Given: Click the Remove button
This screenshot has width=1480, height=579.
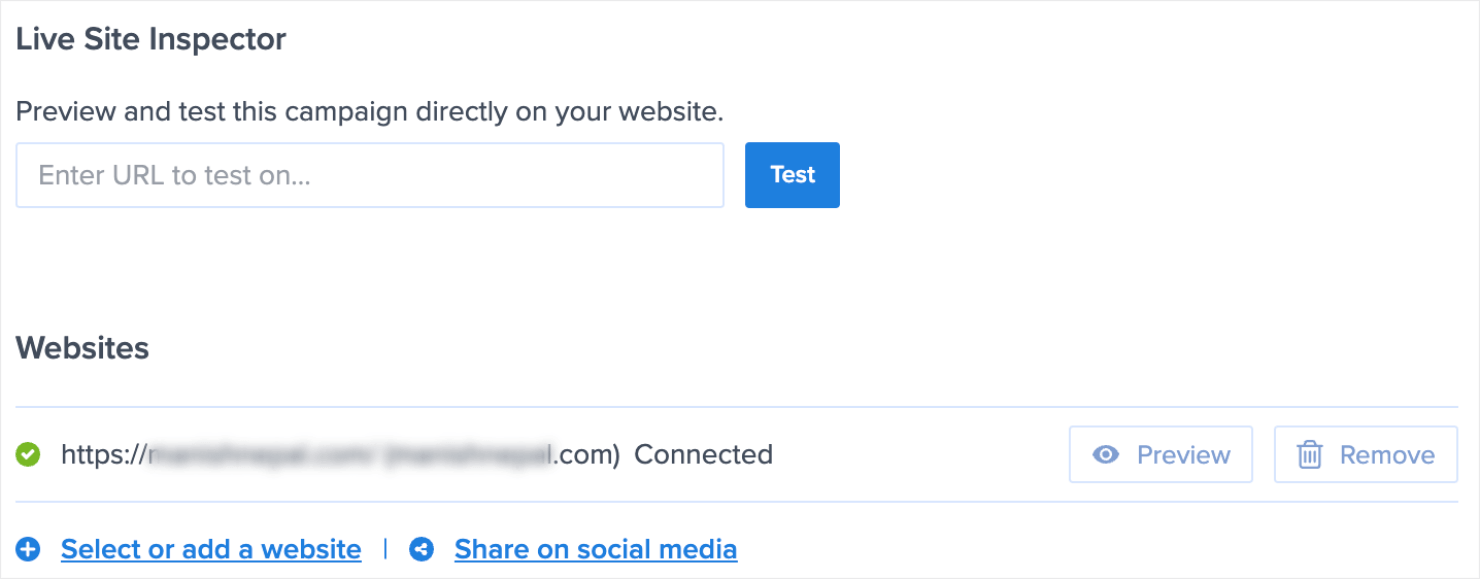Looking at the screenshot, I should tap(1364, 455).
